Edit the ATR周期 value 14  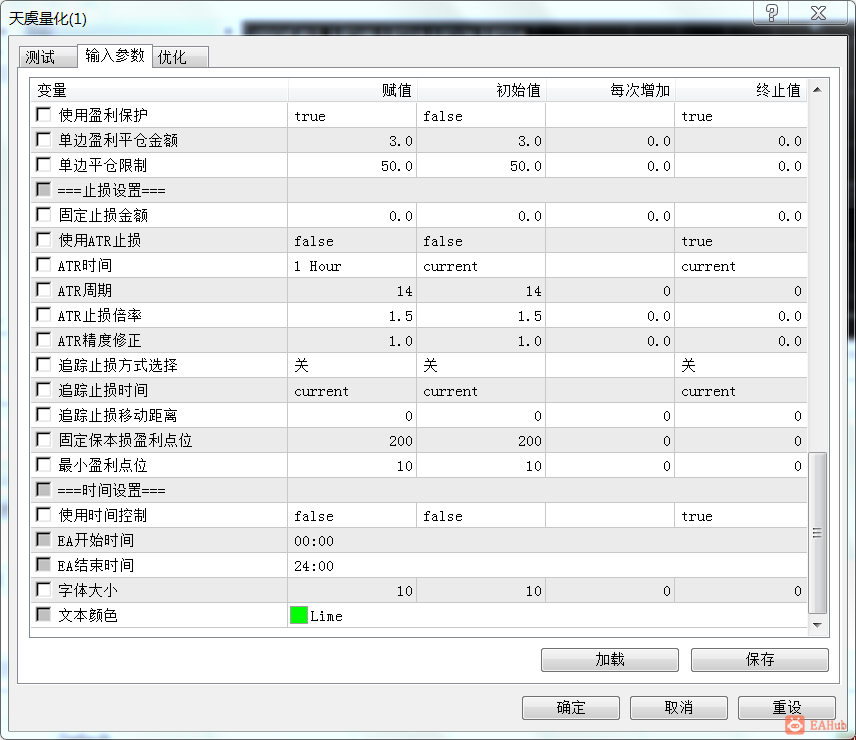(x=352, y=290)
